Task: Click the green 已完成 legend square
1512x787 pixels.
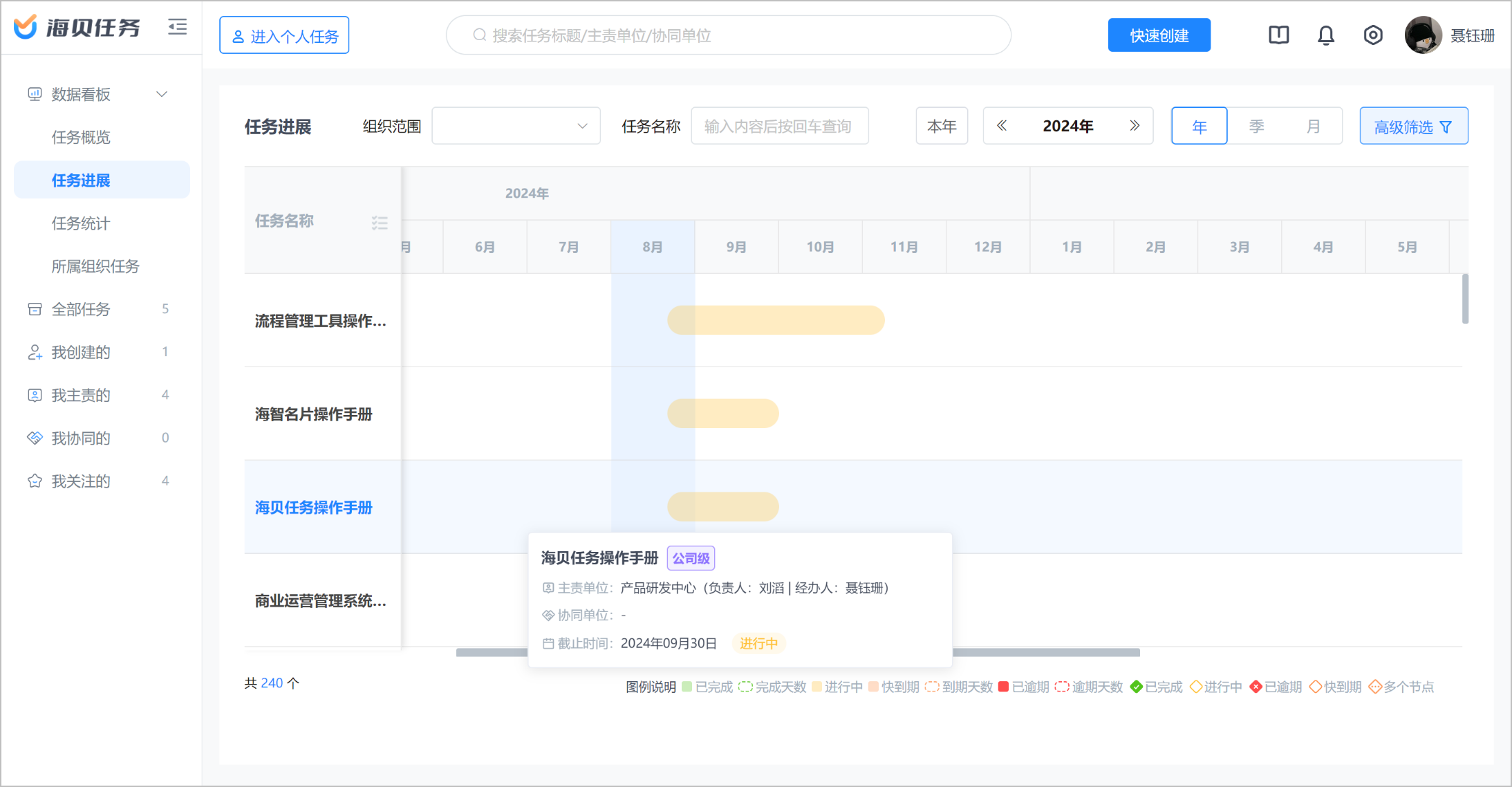Action: click(687, 687)
